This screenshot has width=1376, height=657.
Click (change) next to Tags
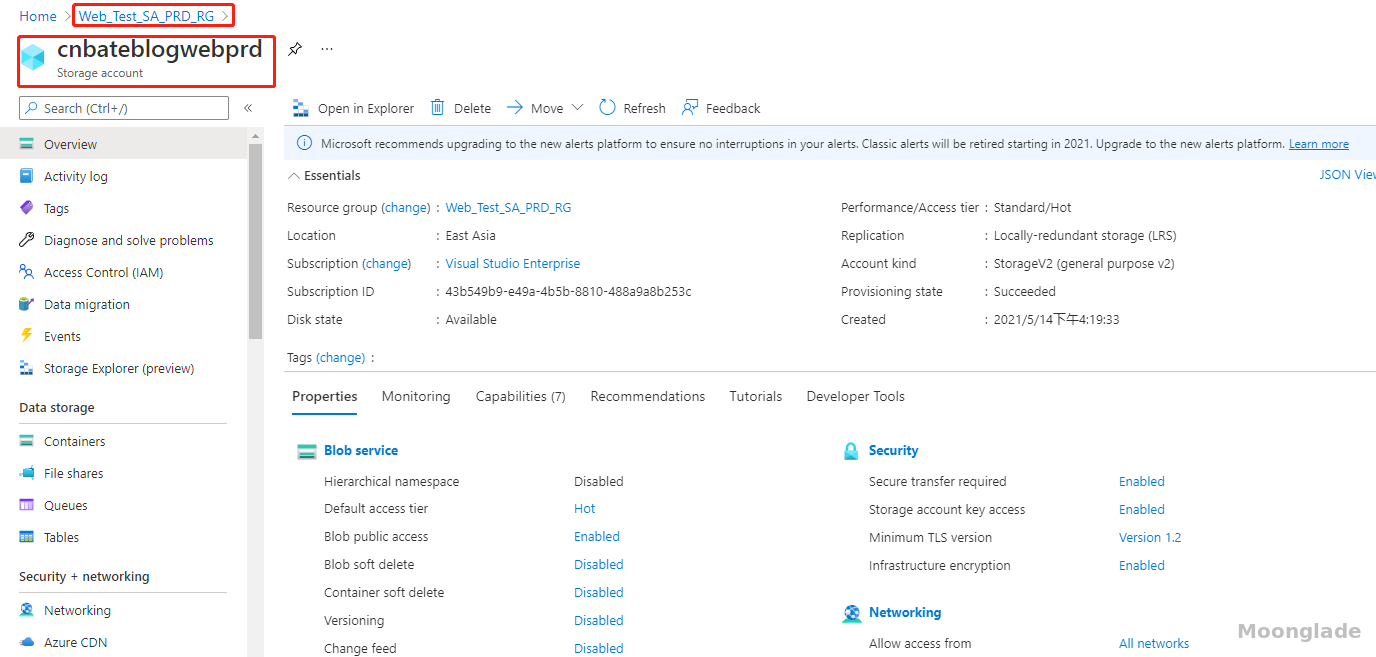click(x=341, y=357)
